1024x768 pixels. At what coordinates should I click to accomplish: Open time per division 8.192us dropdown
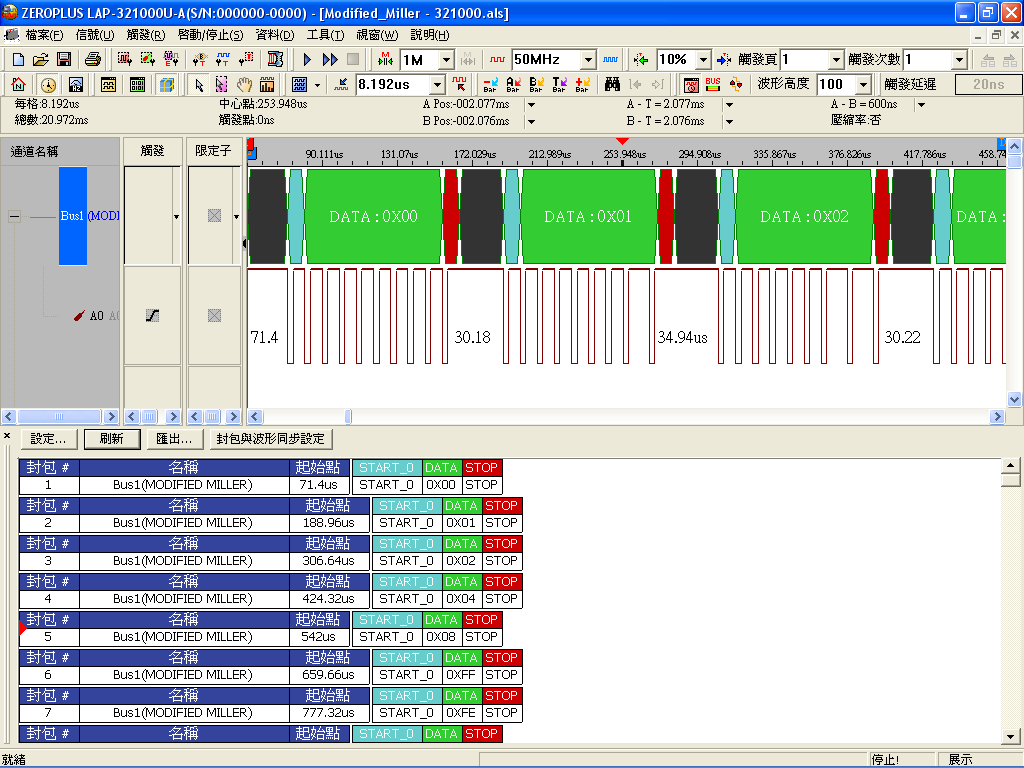pos(437,84)
